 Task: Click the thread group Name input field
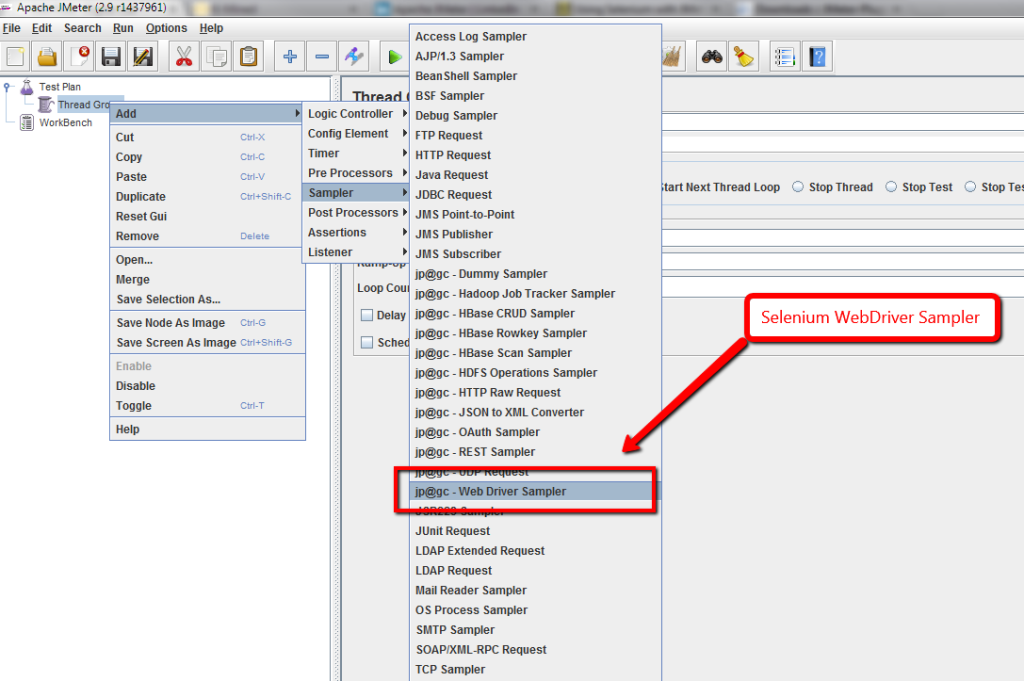[x=842, y=122]
